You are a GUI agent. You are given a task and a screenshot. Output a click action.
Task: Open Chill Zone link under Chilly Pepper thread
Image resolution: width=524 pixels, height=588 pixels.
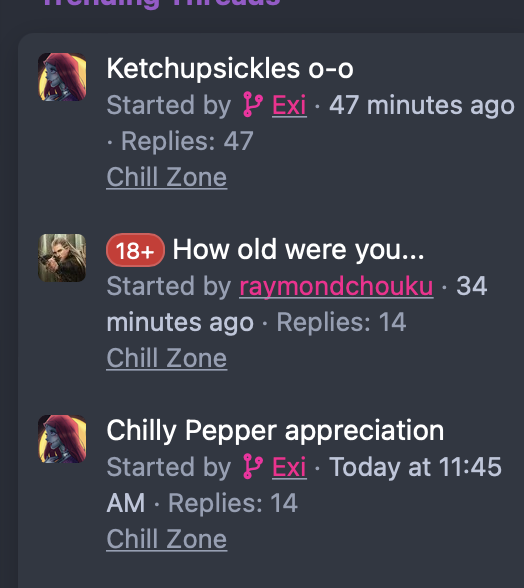pyautogui.click(x=167, y=539)
